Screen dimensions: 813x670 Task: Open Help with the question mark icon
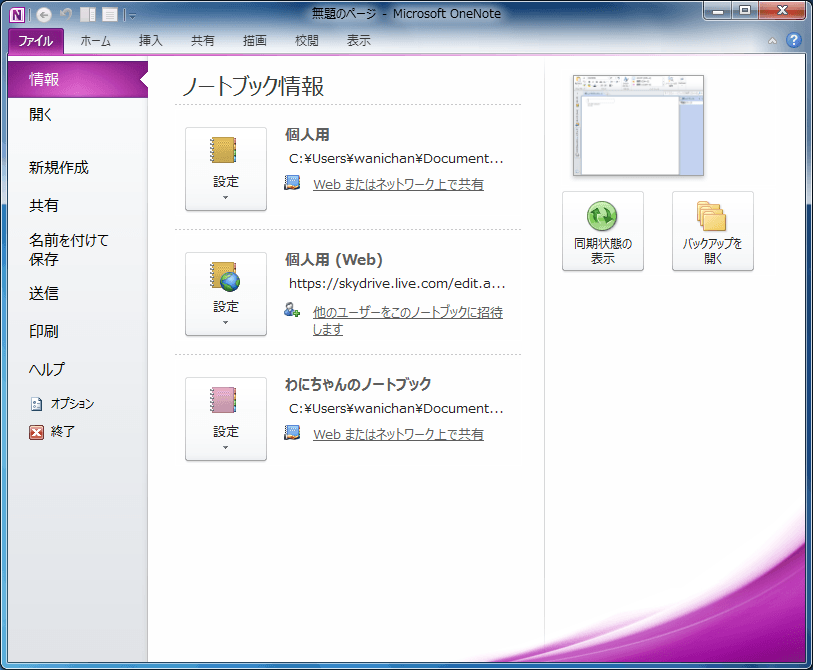[x=794, y=40]
